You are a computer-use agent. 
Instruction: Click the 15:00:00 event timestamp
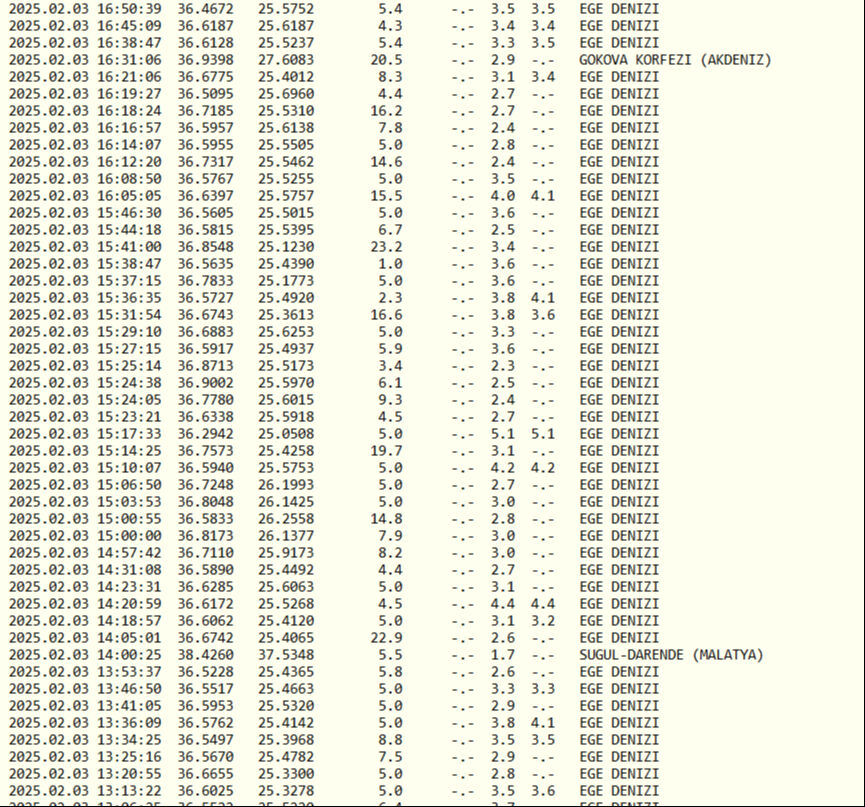130,536
